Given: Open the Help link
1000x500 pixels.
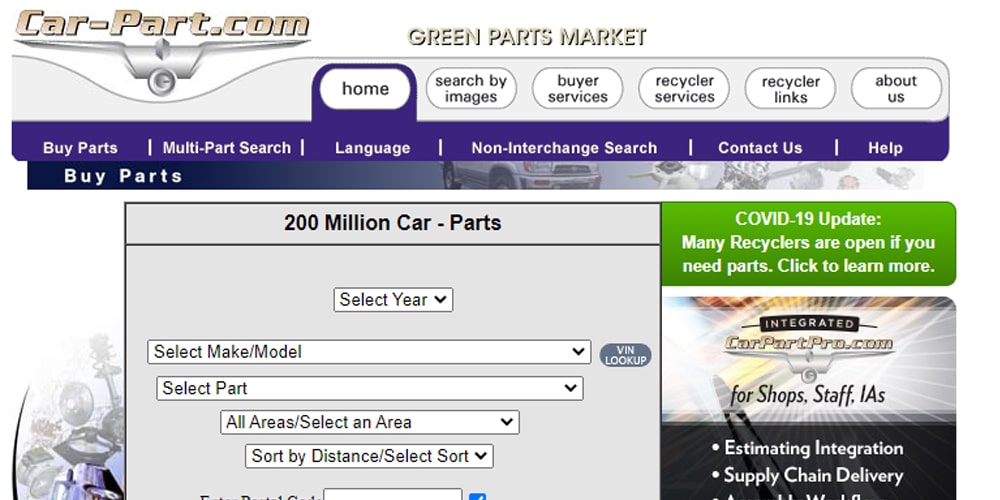Looking at the screenshot, I should [885, 148].
